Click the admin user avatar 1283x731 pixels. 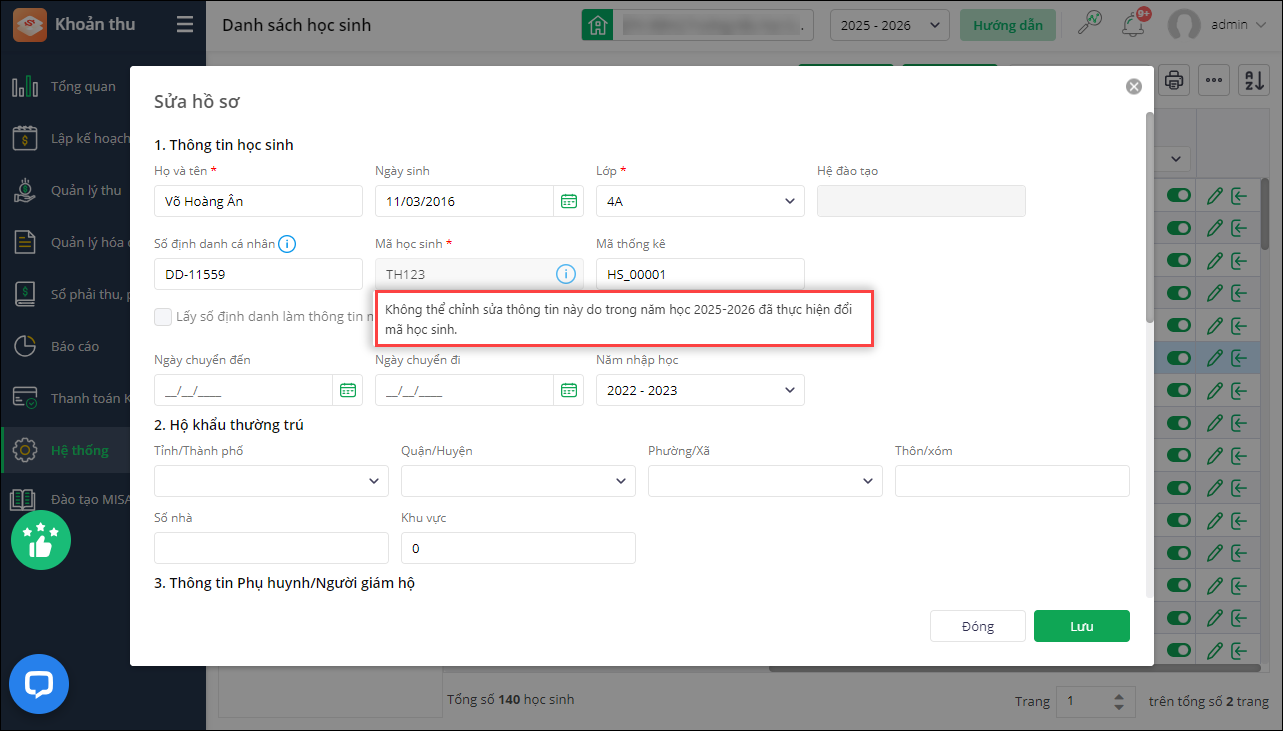point(1184,25)
